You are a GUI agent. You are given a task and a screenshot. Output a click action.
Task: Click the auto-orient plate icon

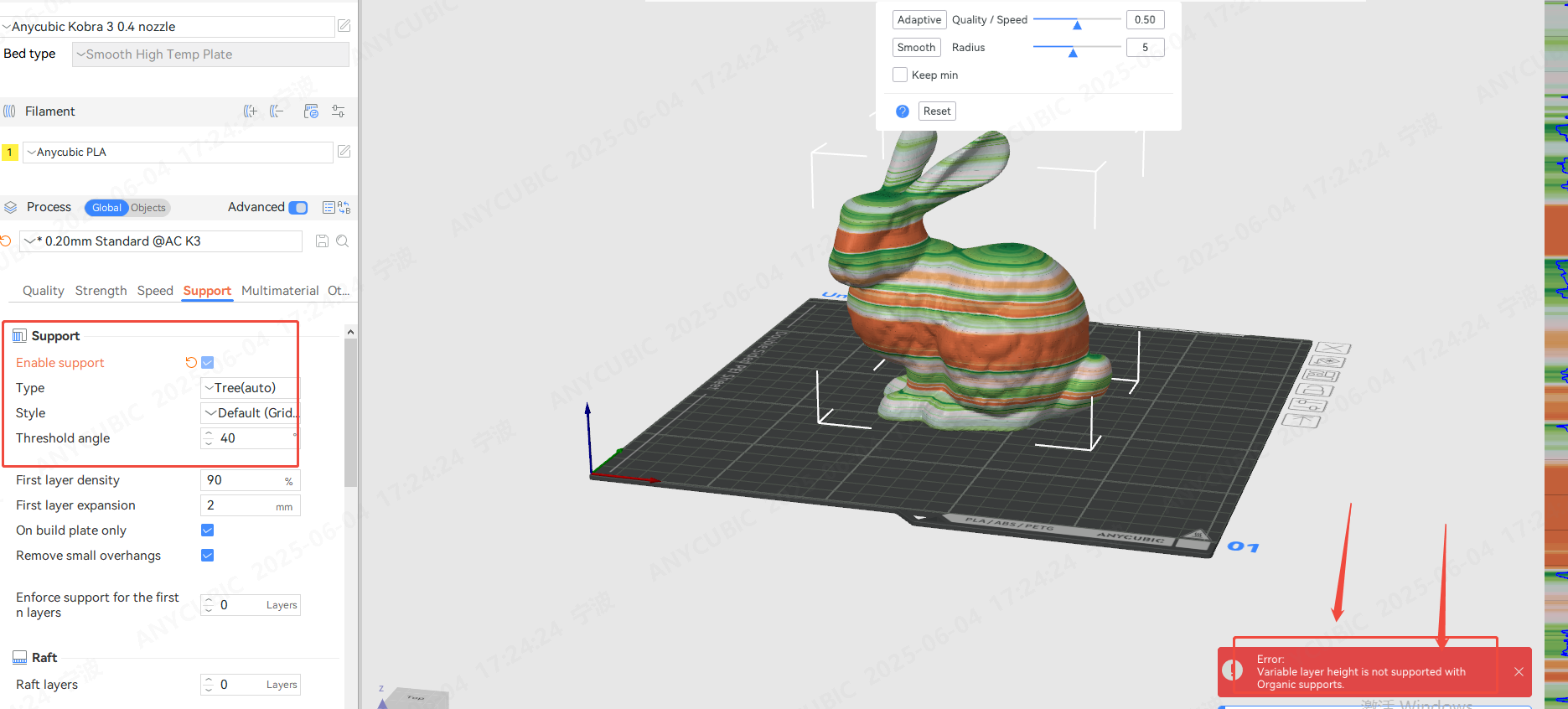pyautogui.click(x=1328, y=362)
